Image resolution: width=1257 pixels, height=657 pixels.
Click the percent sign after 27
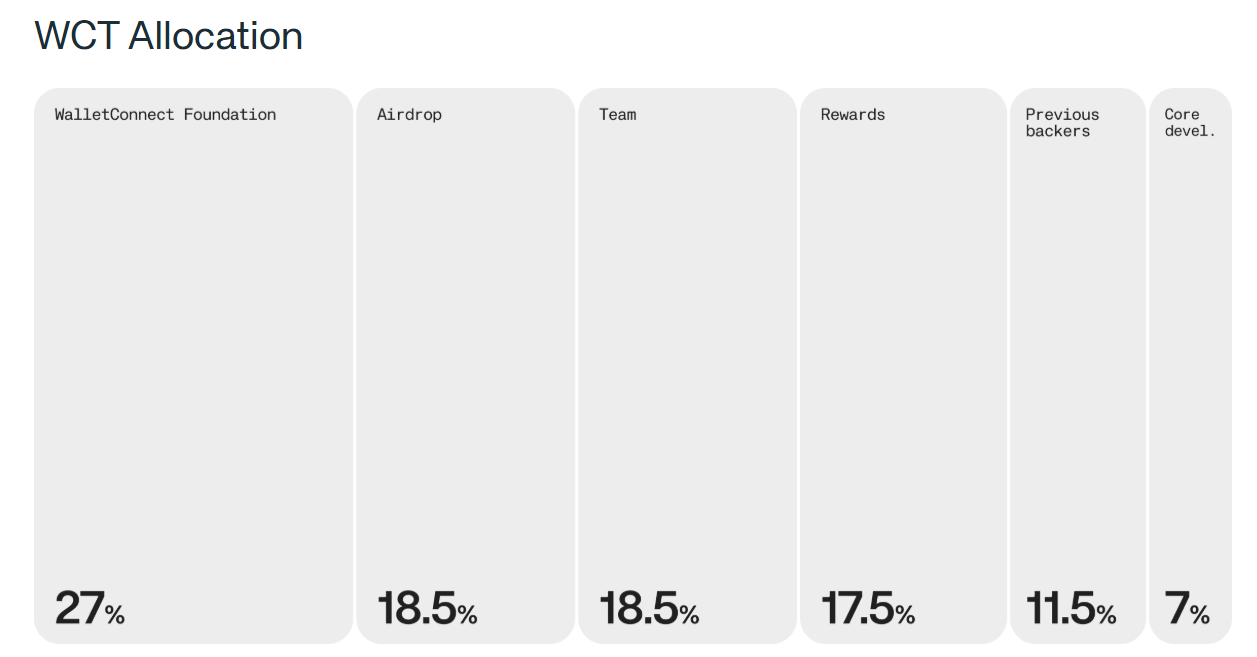tap(115, 614)
